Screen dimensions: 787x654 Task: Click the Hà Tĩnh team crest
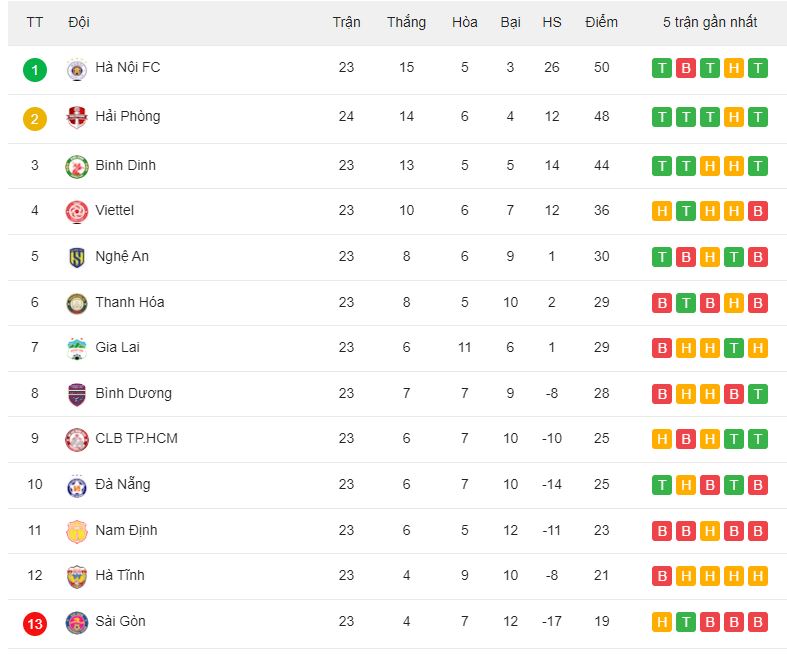pyautogui.click(x=77, y=576)
